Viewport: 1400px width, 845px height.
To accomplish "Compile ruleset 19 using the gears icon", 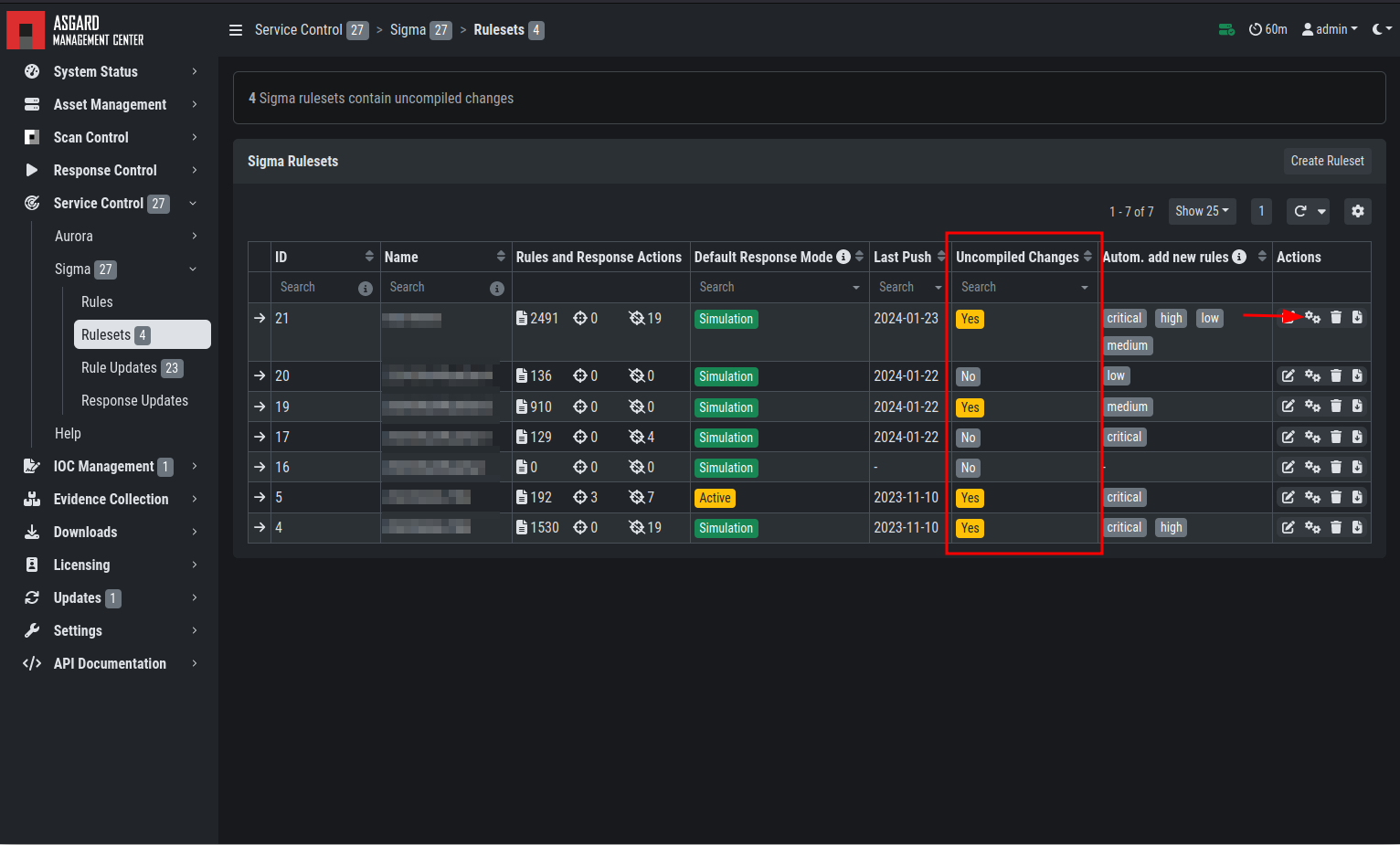I will pyautogui.click(x=1312, y=407).
